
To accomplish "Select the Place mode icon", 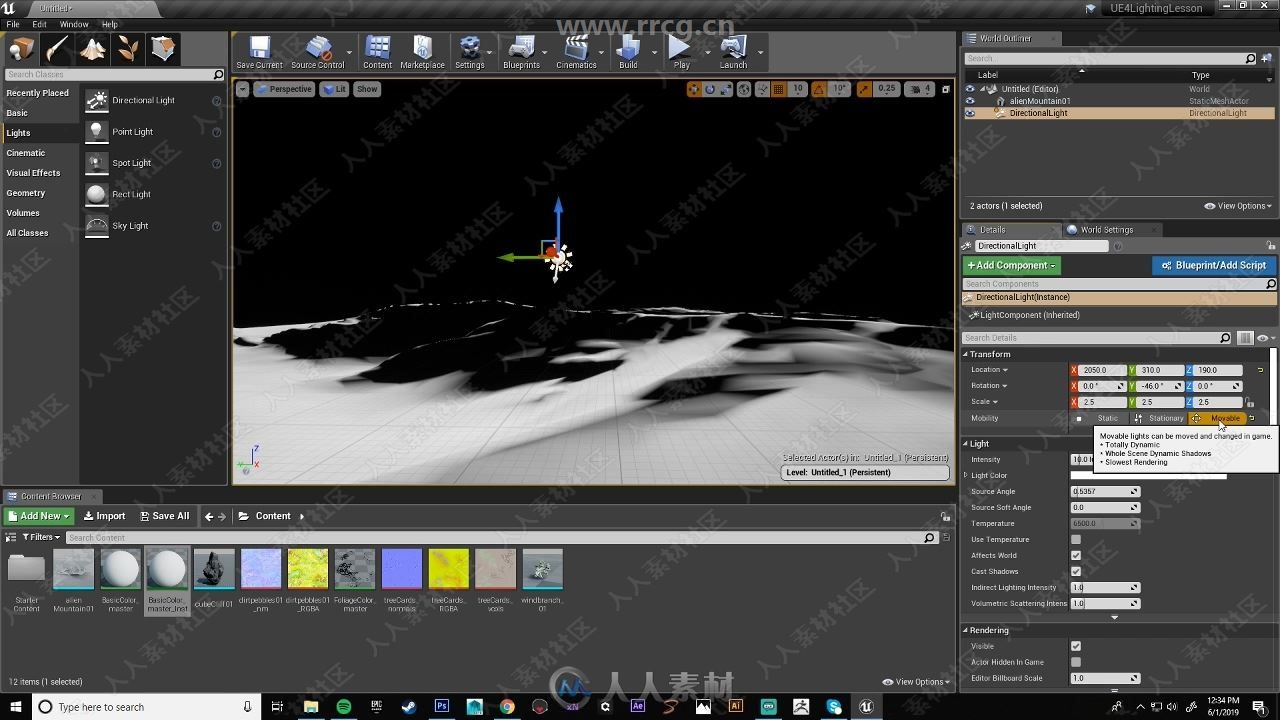I will (21, 49).
